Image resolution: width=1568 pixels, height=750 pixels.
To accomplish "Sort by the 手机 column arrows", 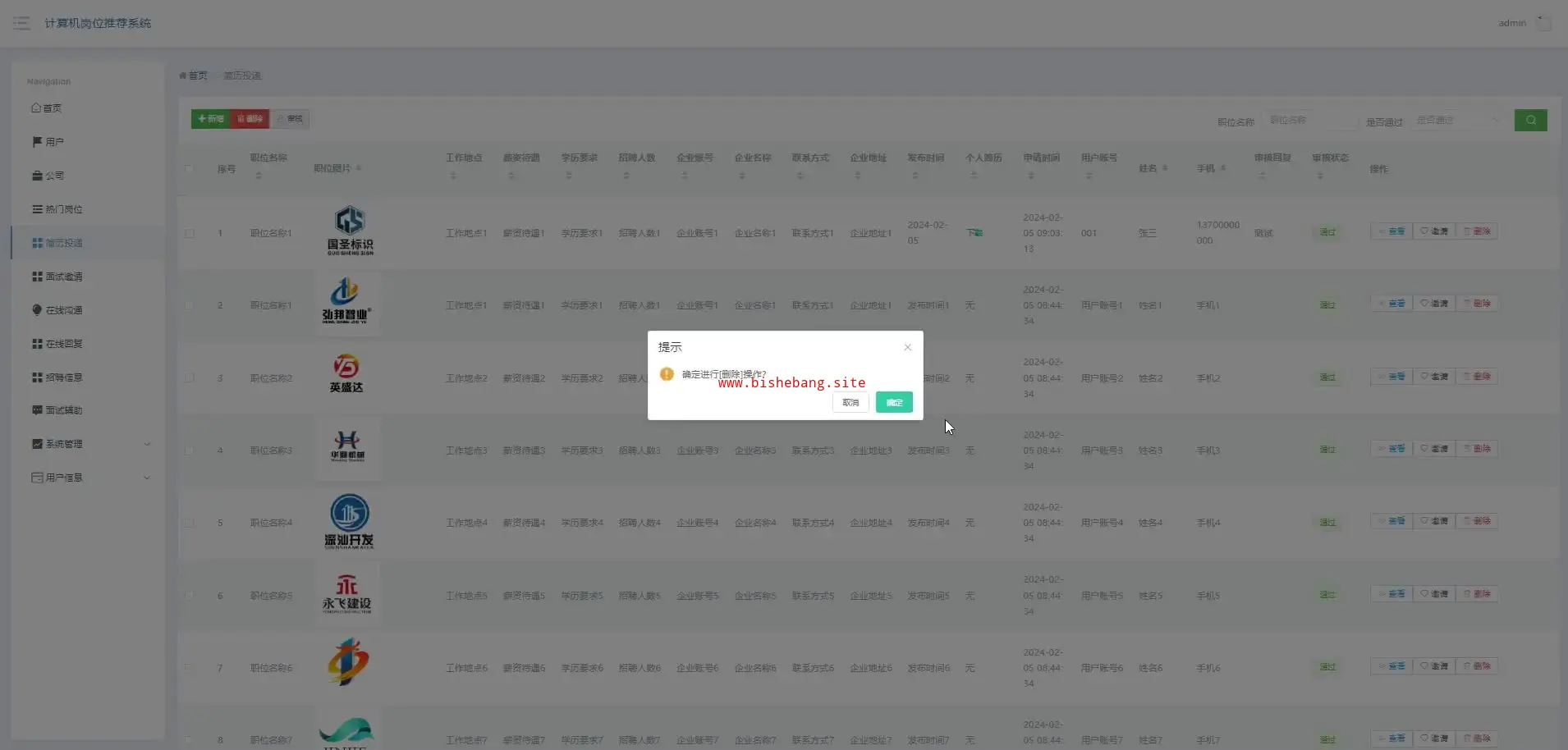I will point(1223,168).
